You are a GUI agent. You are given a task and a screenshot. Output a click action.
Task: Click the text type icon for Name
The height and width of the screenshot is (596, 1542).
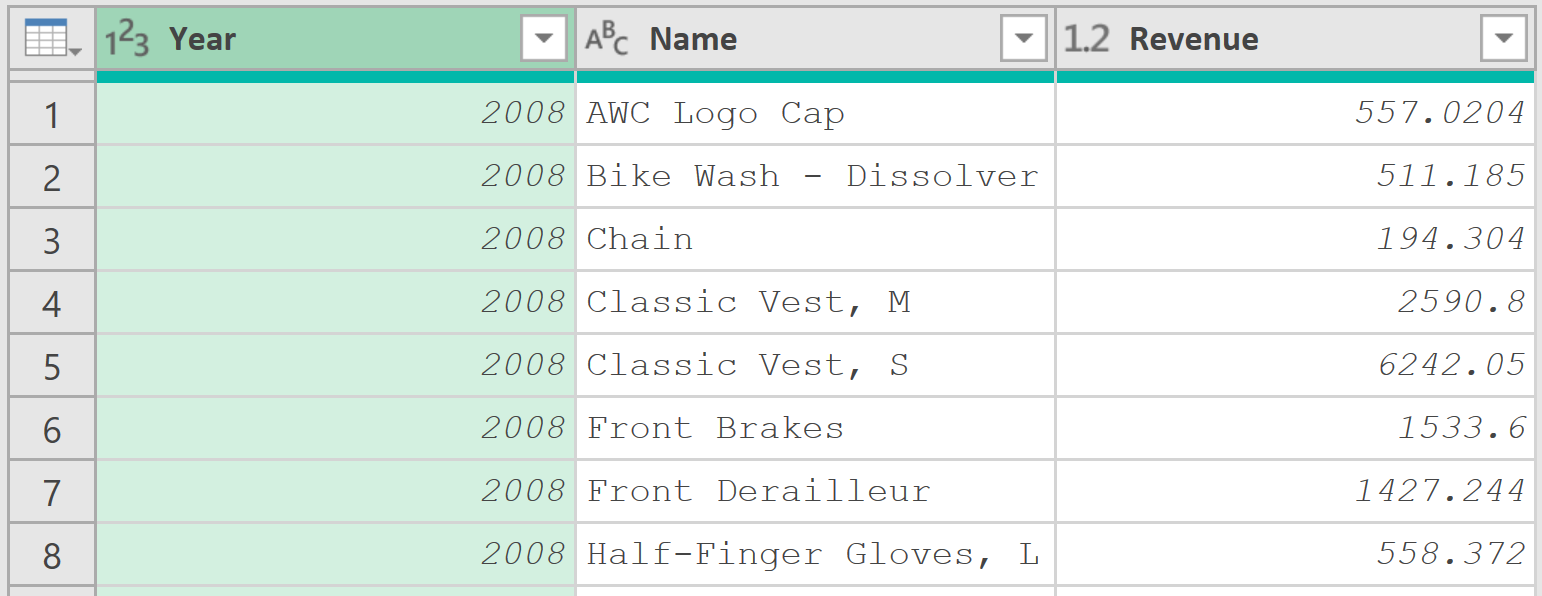607,39
